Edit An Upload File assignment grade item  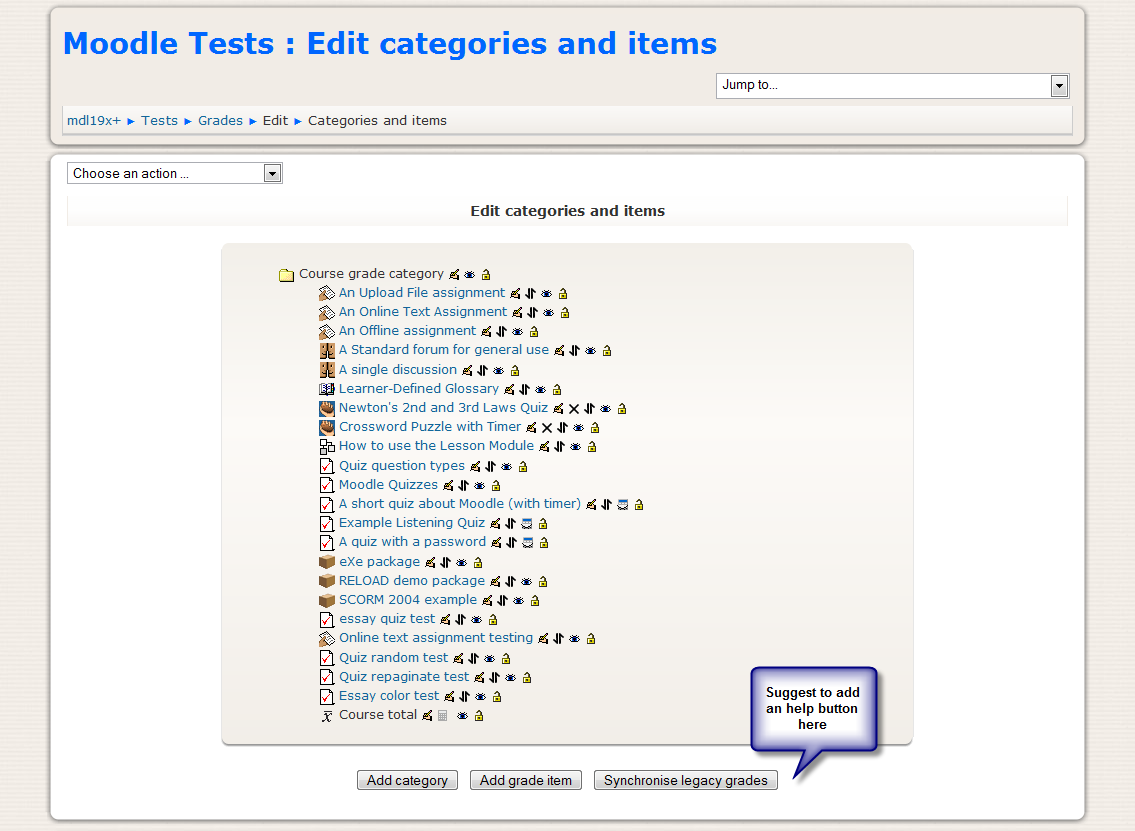515,293
